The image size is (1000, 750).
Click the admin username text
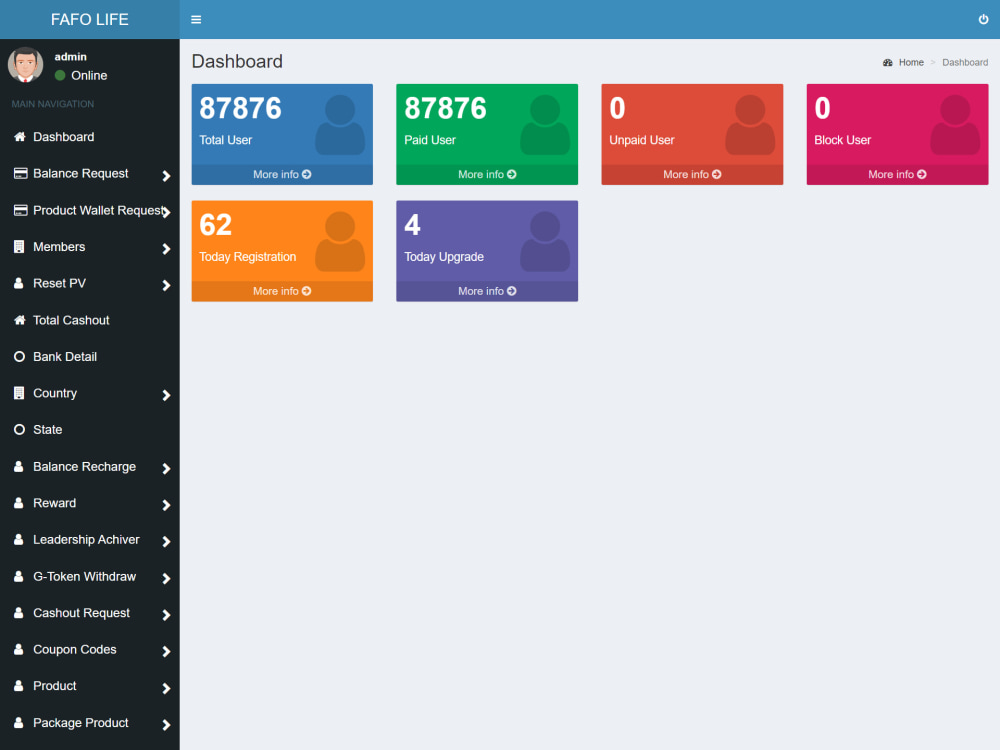[70, 57]
